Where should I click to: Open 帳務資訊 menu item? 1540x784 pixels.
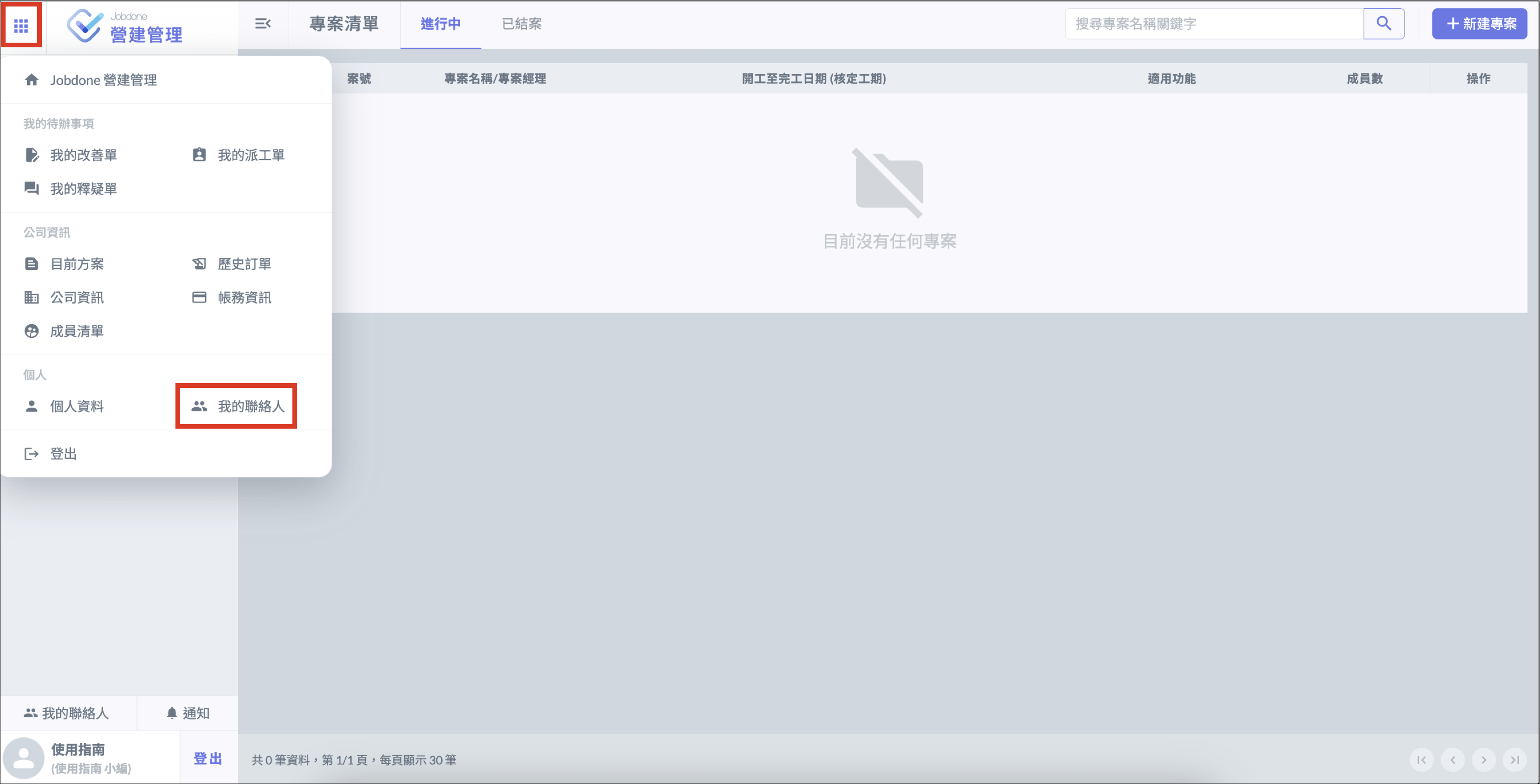244,297
